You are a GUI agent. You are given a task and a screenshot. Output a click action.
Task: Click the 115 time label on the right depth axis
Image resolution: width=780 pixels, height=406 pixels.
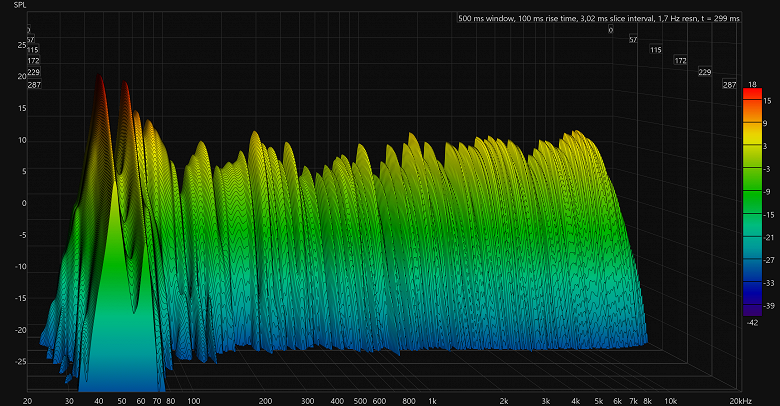(x=656, y=50)
